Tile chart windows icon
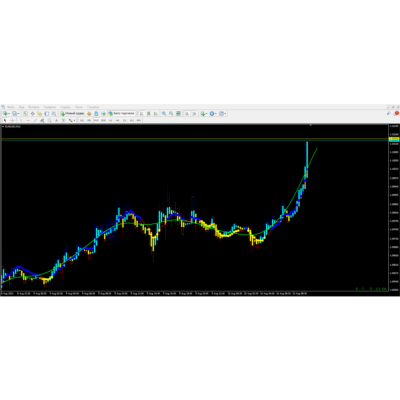 click(178, 114)
